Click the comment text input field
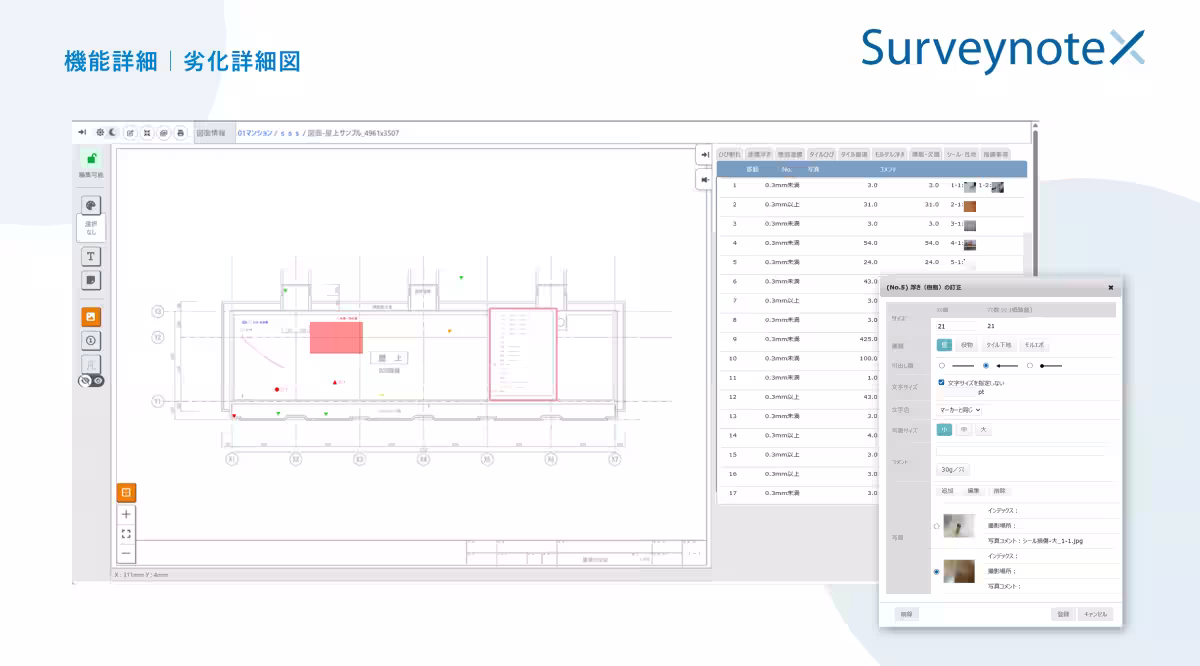Screen dimensions: 1200x666 [x=1020, y=451]
